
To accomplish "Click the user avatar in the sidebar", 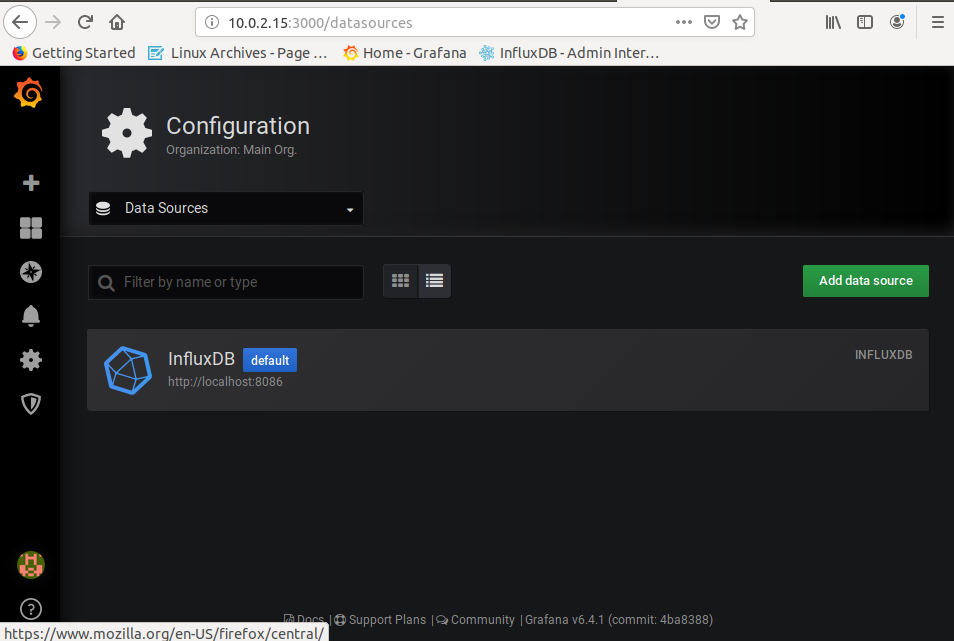I will click(x=30, y=565).
